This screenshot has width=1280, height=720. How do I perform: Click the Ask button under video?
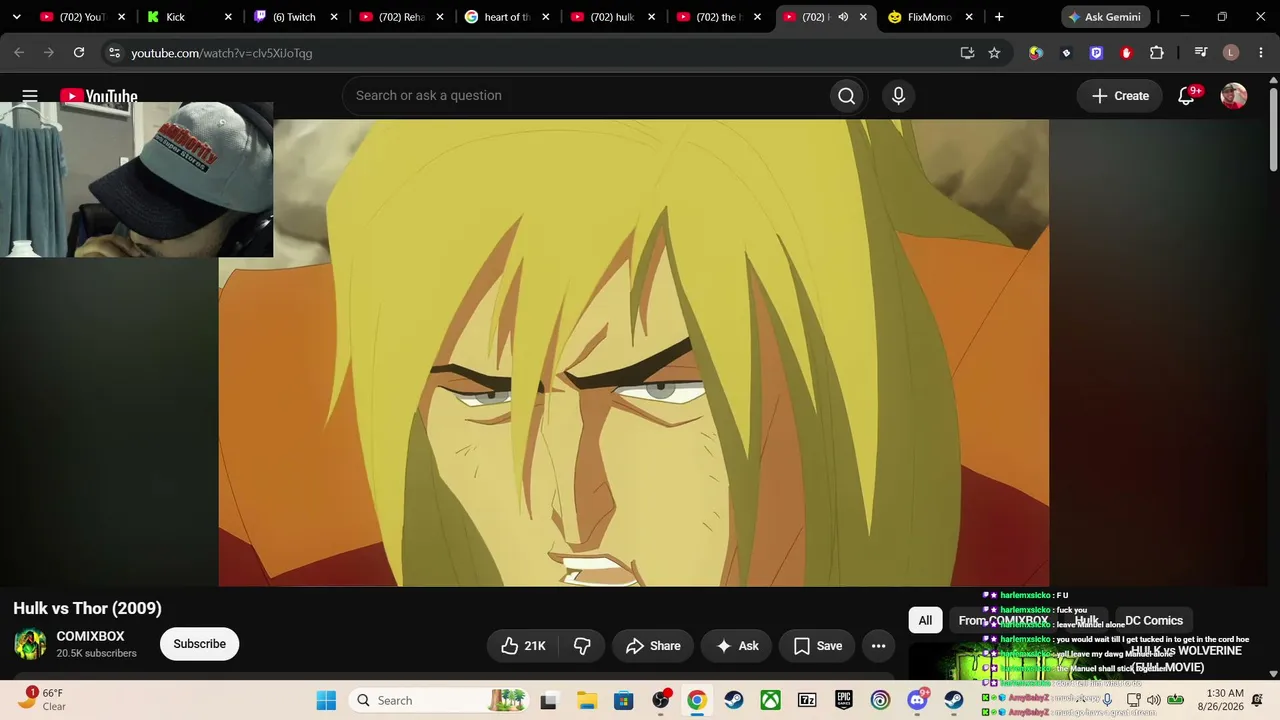click(736, 646)
